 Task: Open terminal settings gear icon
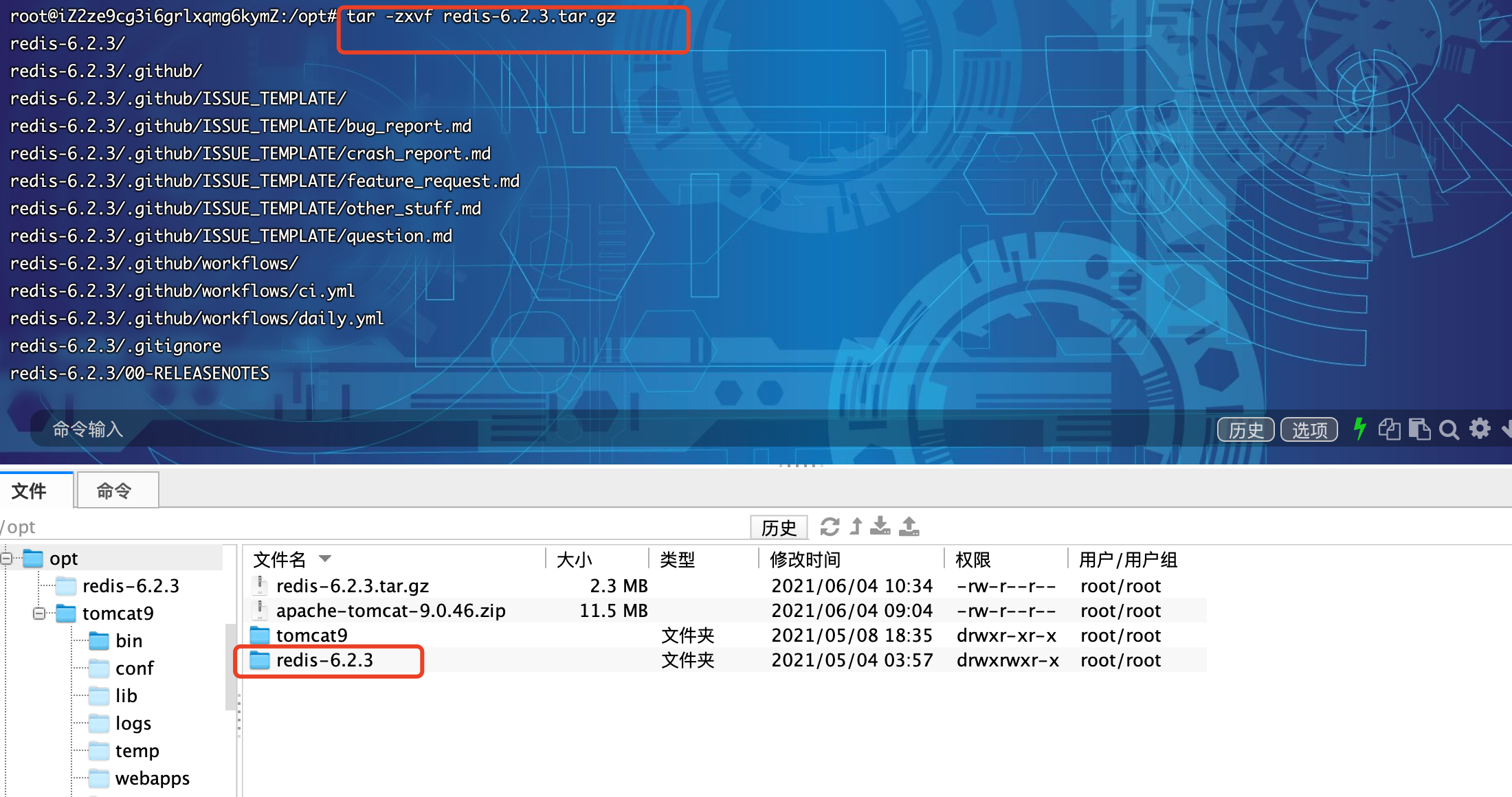tap(1480, 429)
